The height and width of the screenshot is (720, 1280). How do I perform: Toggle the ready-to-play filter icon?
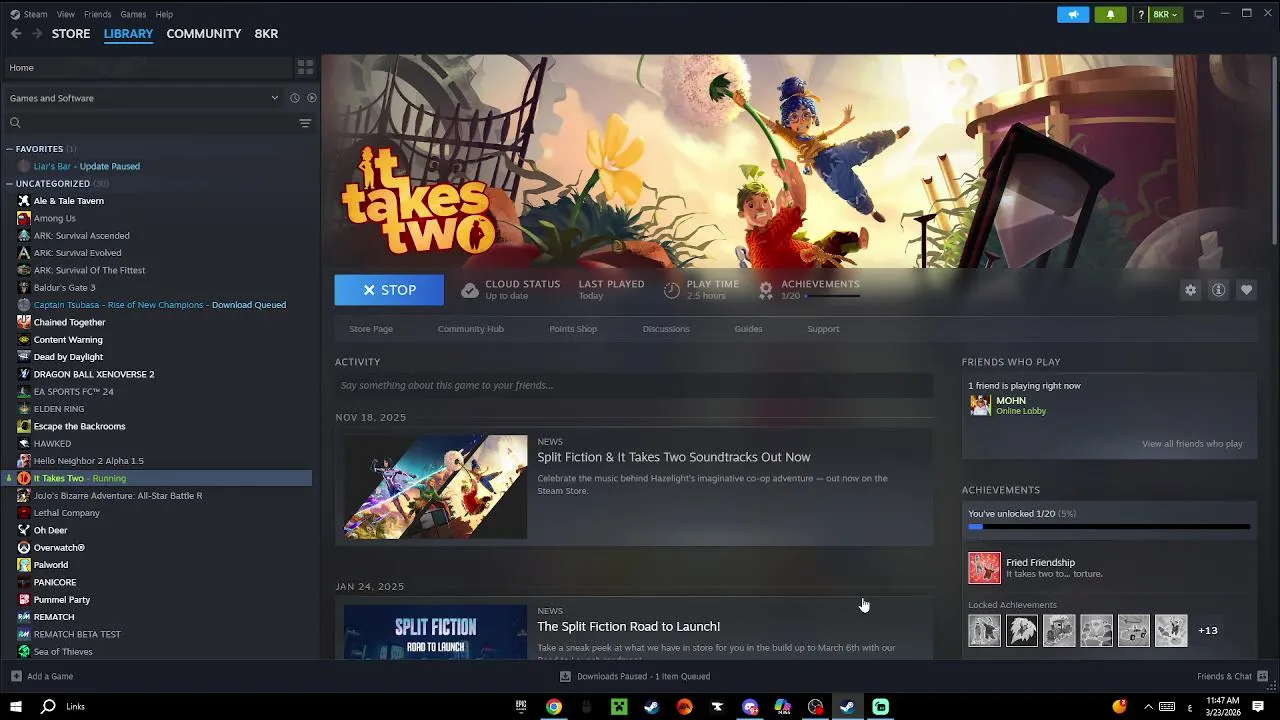[x=312, y=98]
